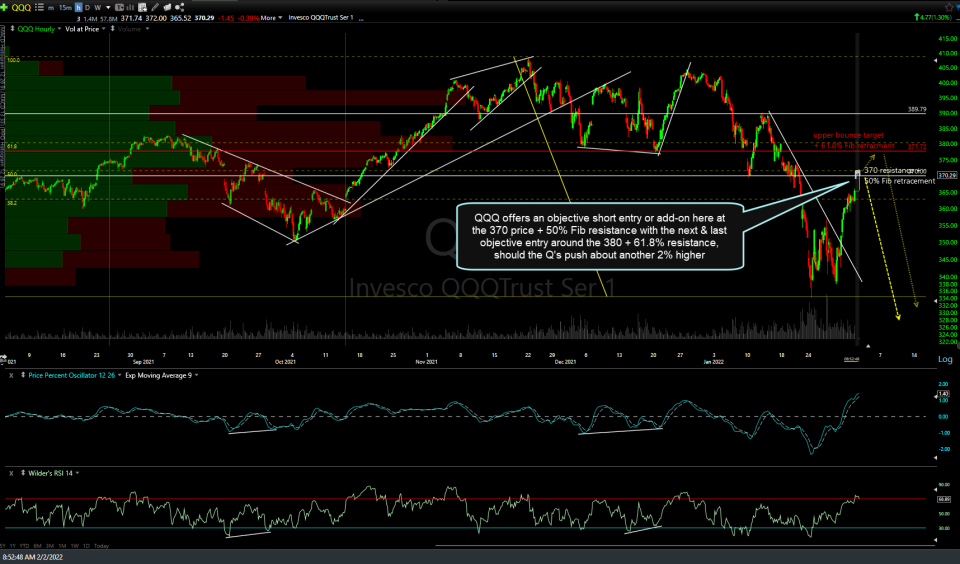Select the 15m timeframe

[x=66, y=8]
